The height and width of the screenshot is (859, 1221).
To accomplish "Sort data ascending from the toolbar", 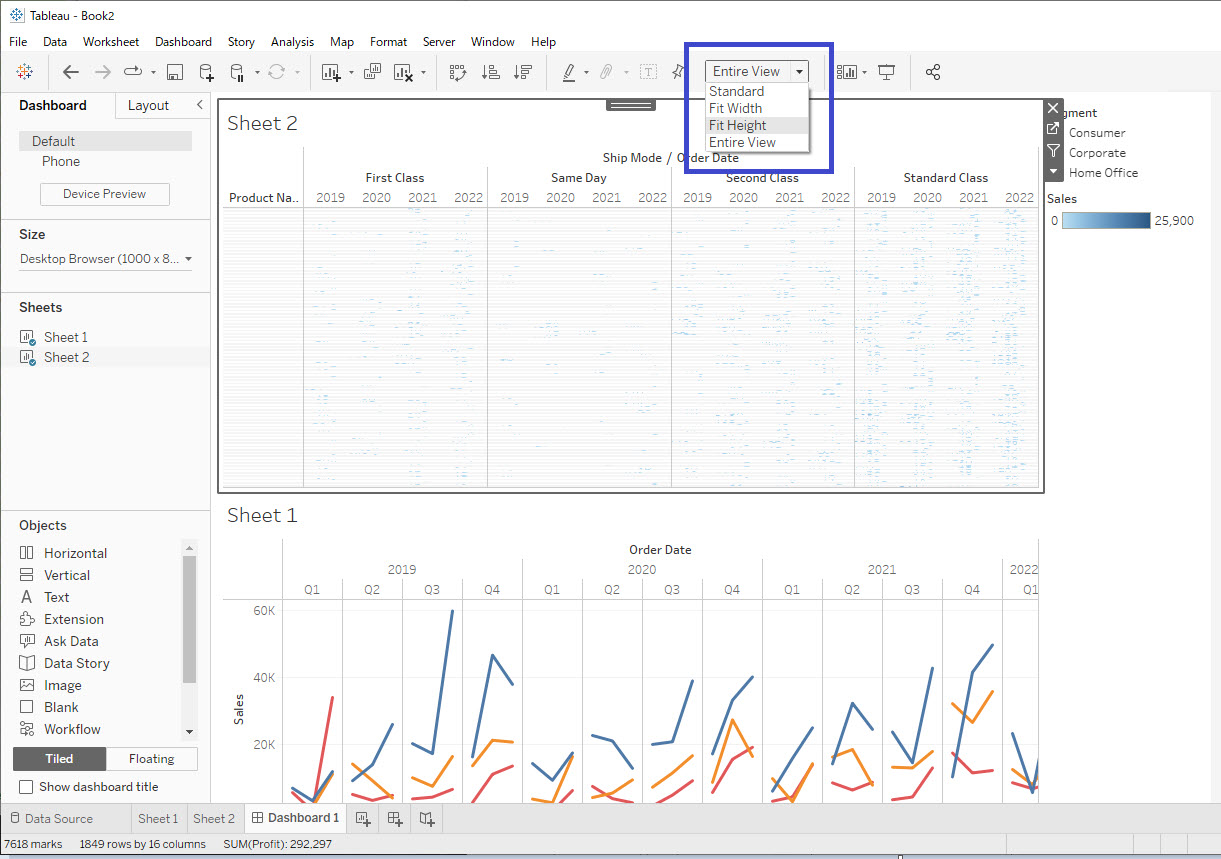I will 488,71.
